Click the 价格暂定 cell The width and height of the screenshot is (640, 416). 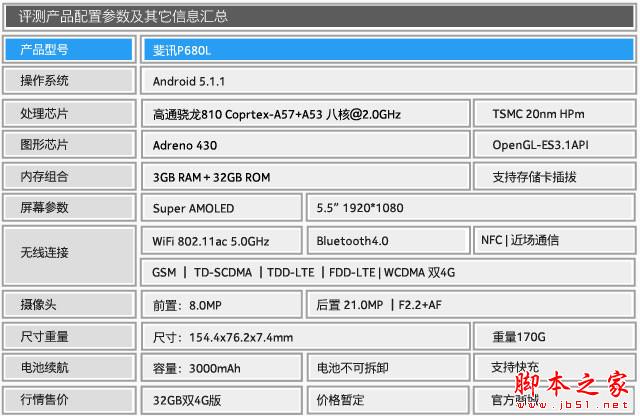coord(388,400)
